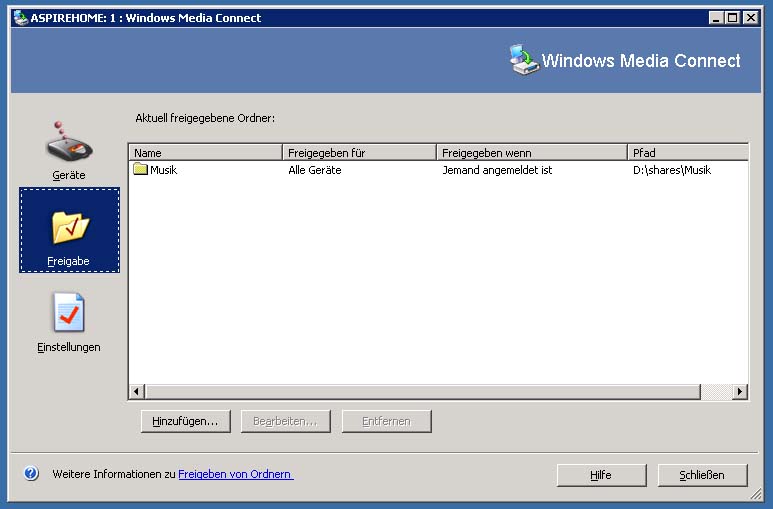The width and height of the screenshot is (773, 509).
Task: Click the title bar application icon
Action: click(x=20, y=17)
